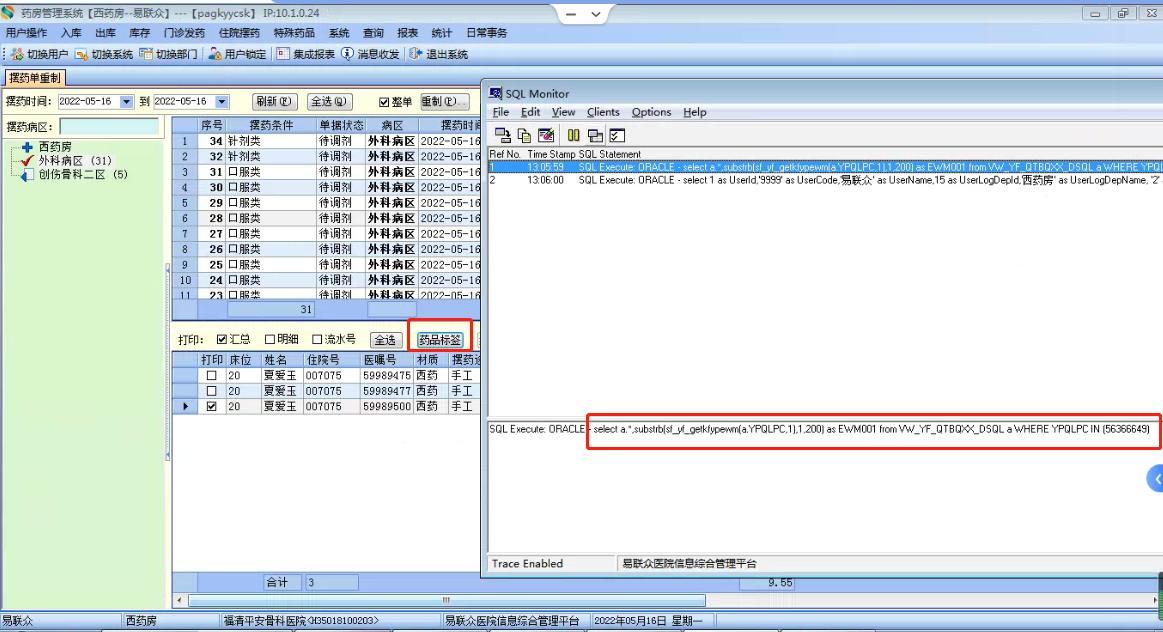Open the File menu in SQL Monitor
Image resolution: width=1163 pixels, height=632 pixels.
(501, 112)
